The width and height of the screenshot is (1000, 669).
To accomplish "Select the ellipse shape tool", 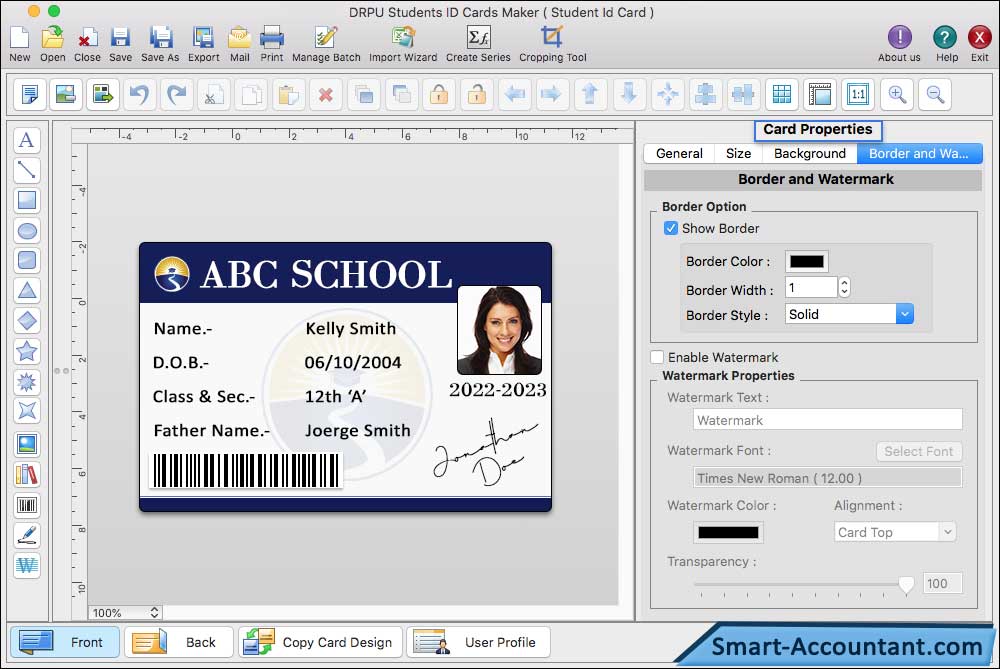I will 27,231.
